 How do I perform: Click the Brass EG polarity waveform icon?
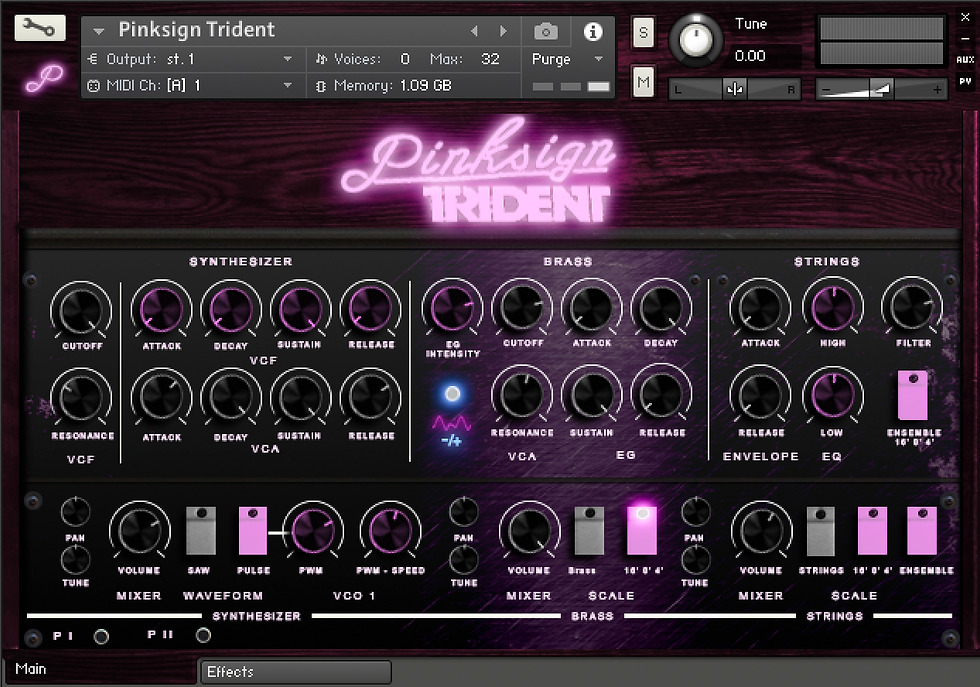click(x=451, y=424)
